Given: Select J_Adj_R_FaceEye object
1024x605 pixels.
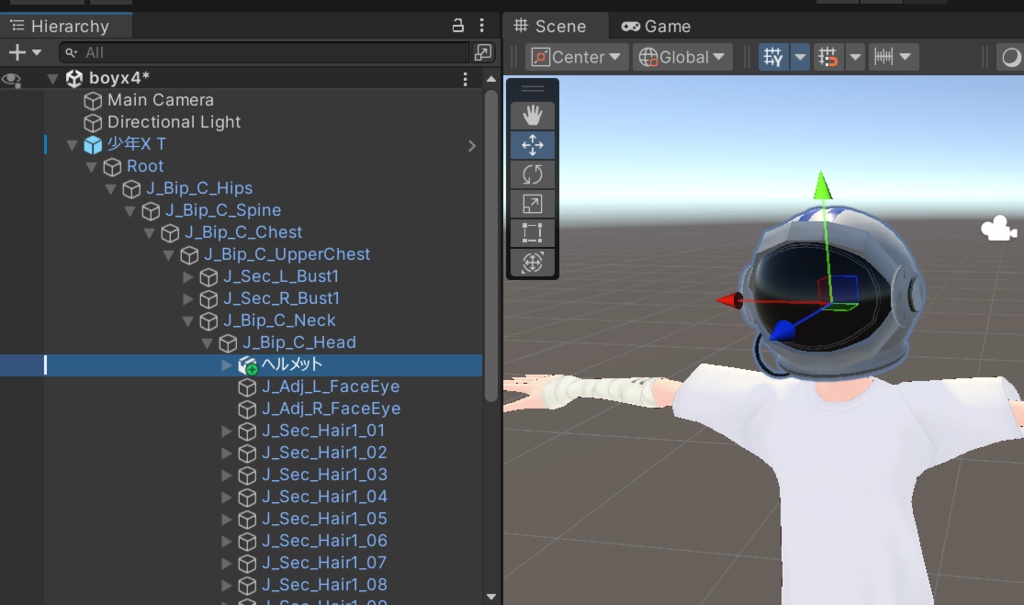Looking at the screenshot, I should [x=331, y=409].
